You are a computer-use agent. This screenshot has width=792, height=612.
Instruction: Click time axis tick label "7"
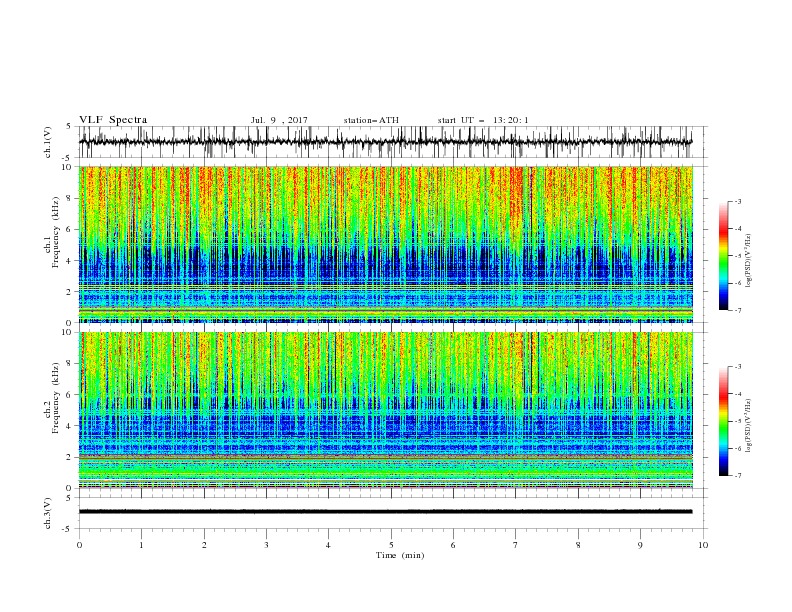tap(516, 545)
